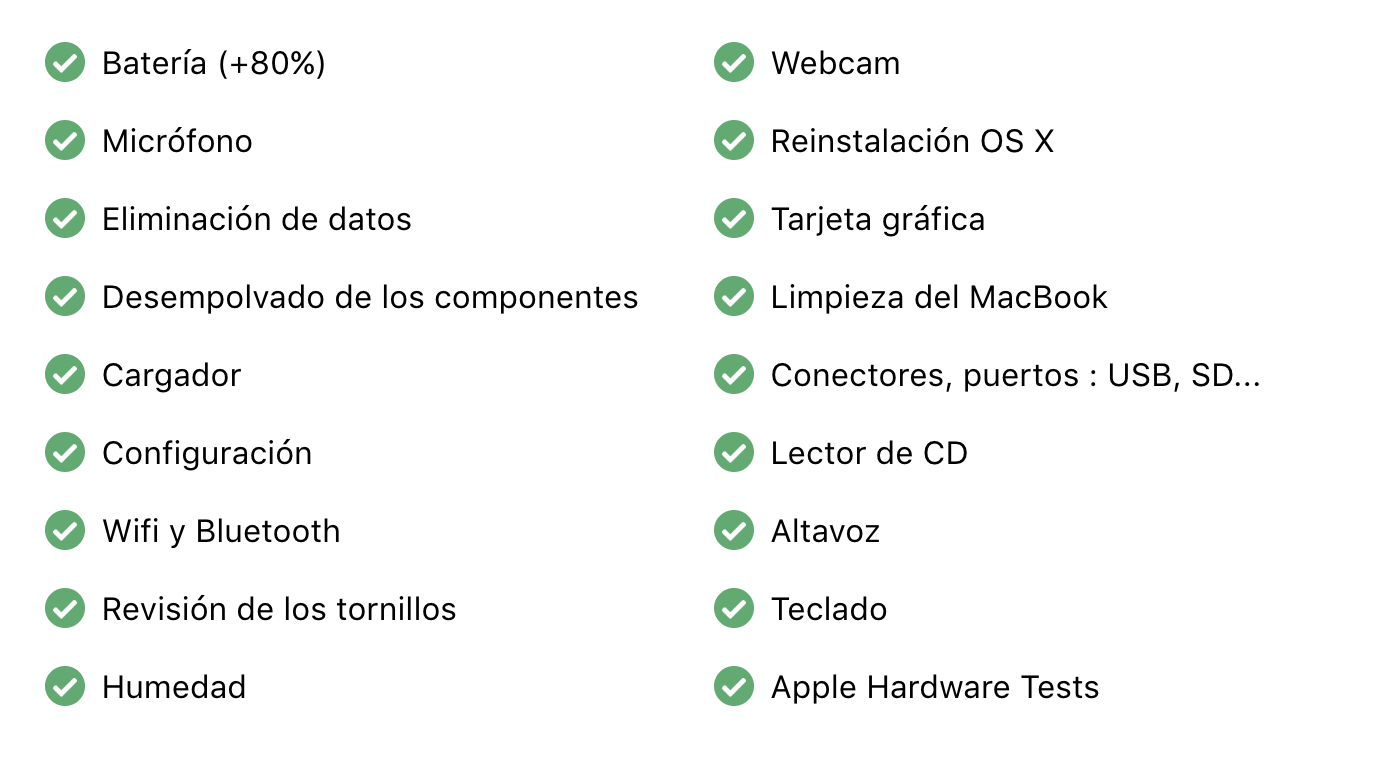Click the Apple Hardware Tests label
The width and height of the screenshot is (1380, 782).
[x=935, y=687]
